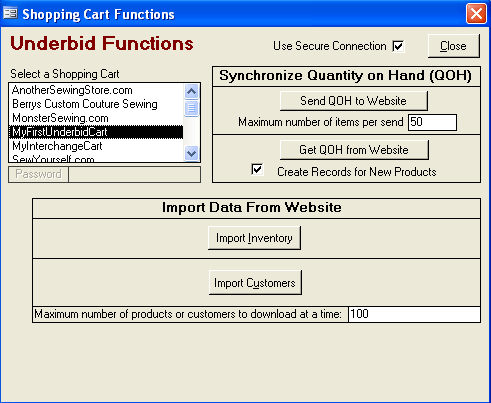Click the listbox scroll up arrow

click(192, 91)
